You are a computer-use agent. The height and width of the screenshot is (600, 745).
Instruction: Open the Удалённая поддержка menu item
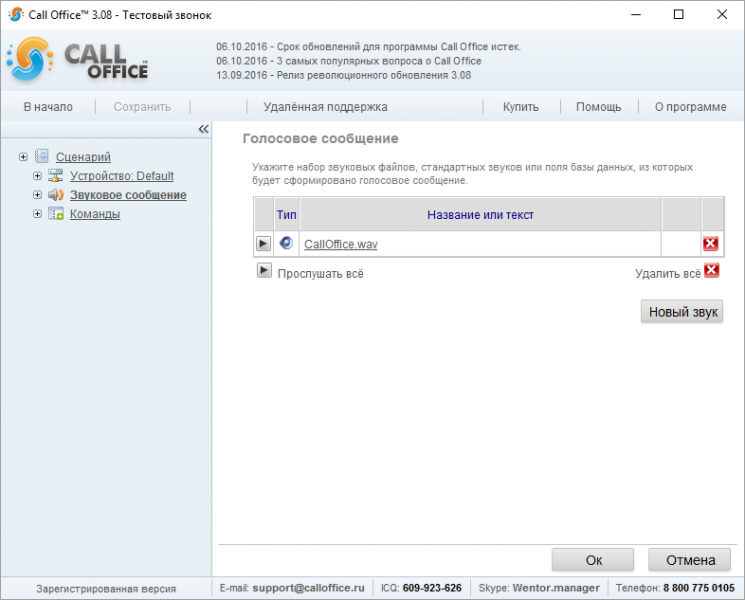(325, 107)
